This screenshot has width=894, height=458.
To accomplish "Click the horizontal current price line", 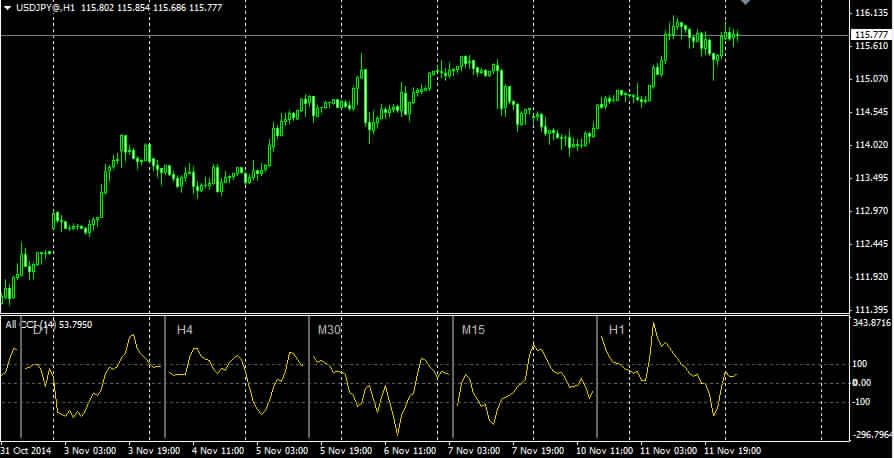I will 300,35.
